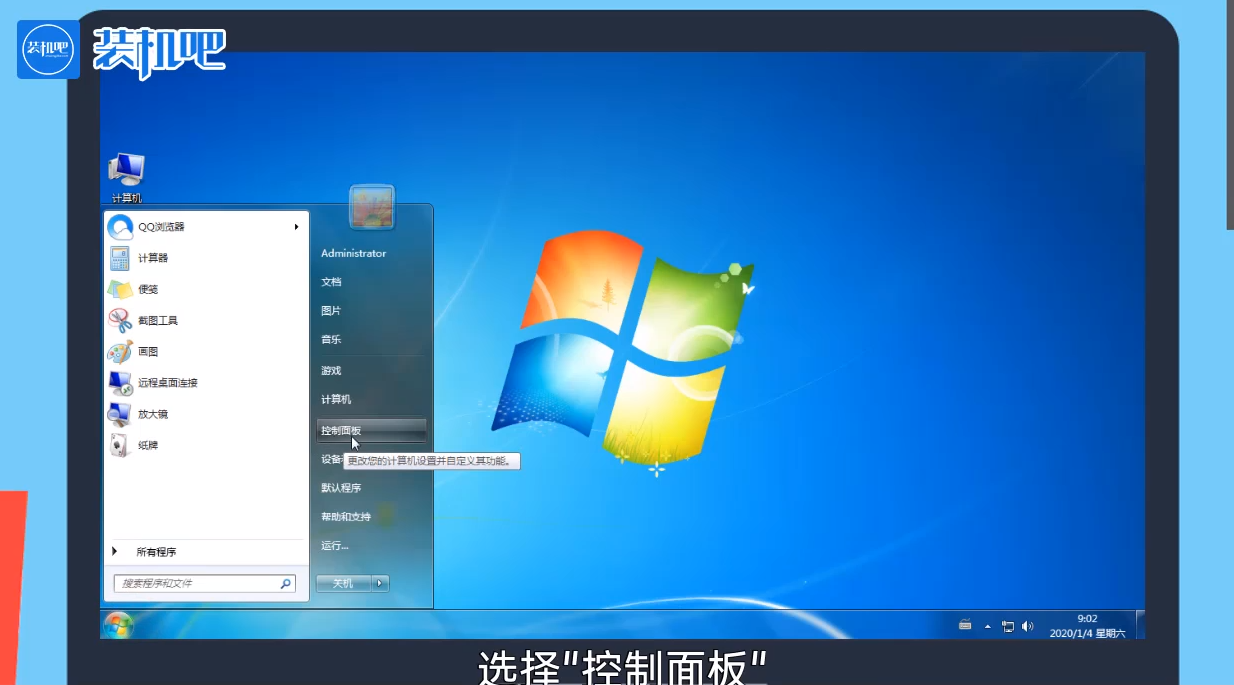Viewport: 1234px width, 685px height.
Task: Open 运行... in Start menu
Action: tap(335, 546)
